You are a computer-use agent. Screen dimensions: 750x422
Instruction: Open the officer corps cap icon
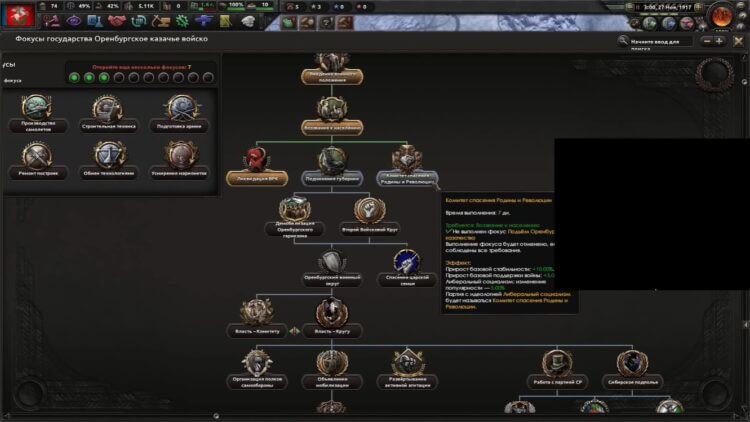coord(247,21)
